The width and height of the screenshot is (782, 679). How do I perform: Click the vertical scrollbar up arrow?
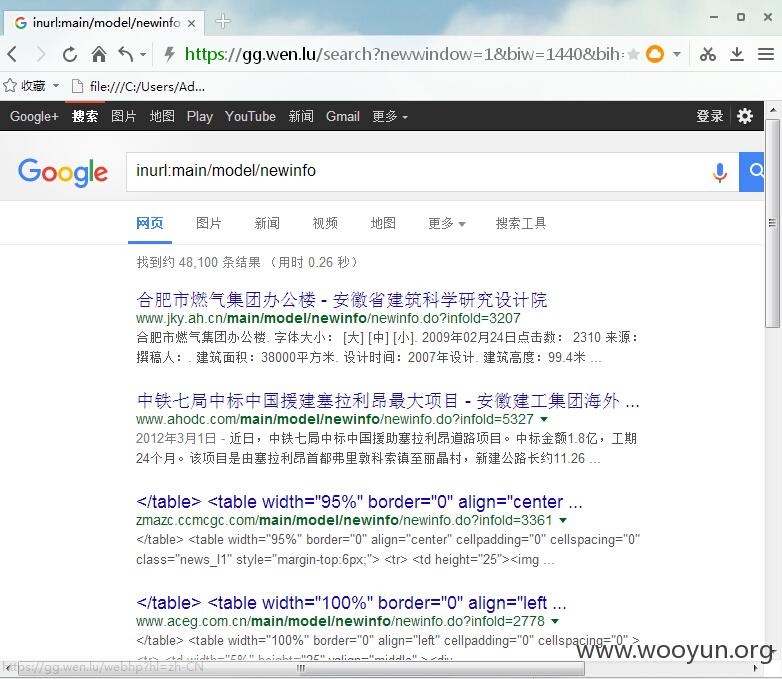pyautogui.click(x=773, y=109)
